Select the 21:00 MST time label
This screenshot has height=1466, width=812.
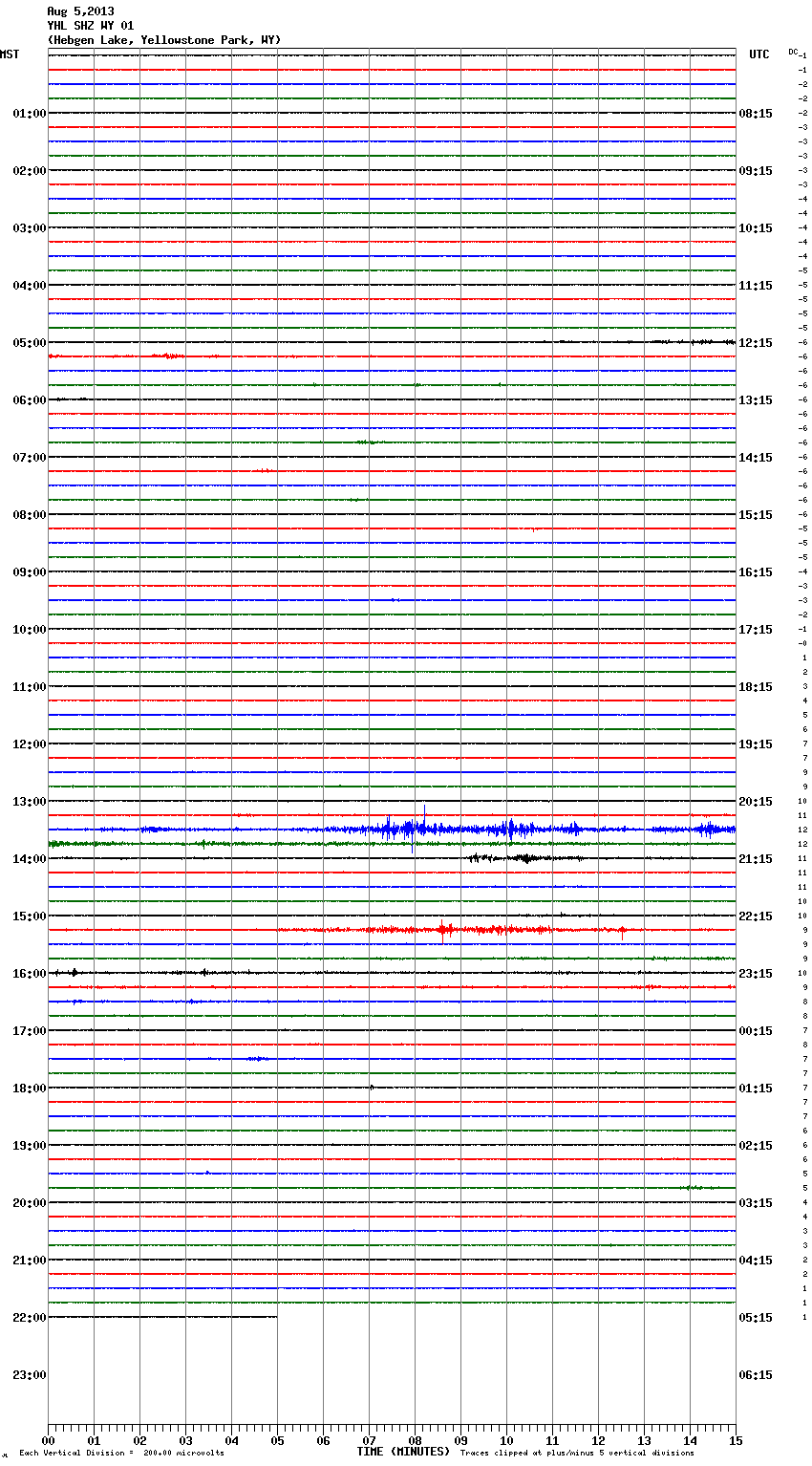[x=30, y=1261]
